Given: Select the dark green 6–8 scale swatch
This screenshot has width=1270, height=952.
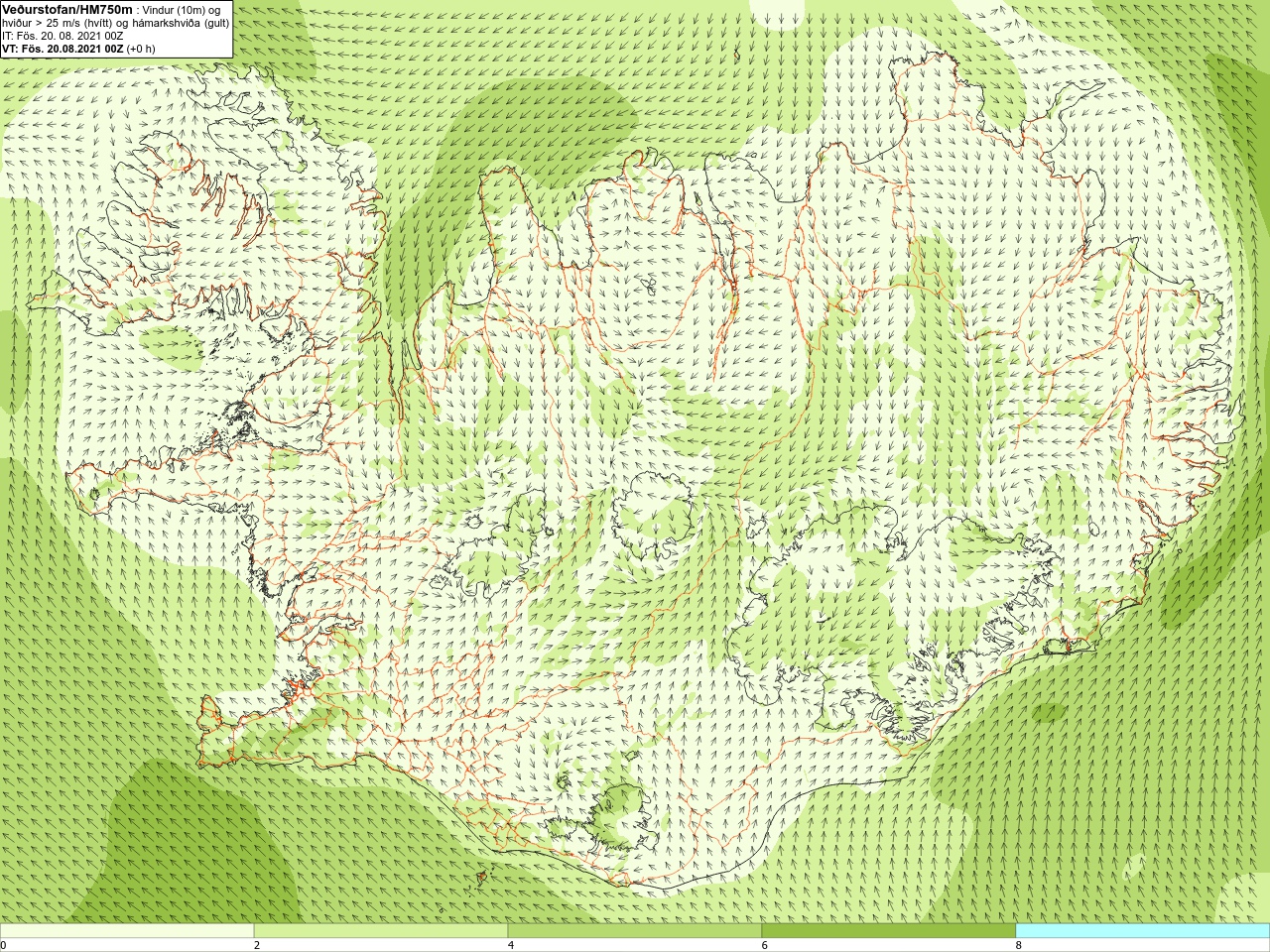Looking at the screenshot, I should pyautogui.click(x=889, y=931).
